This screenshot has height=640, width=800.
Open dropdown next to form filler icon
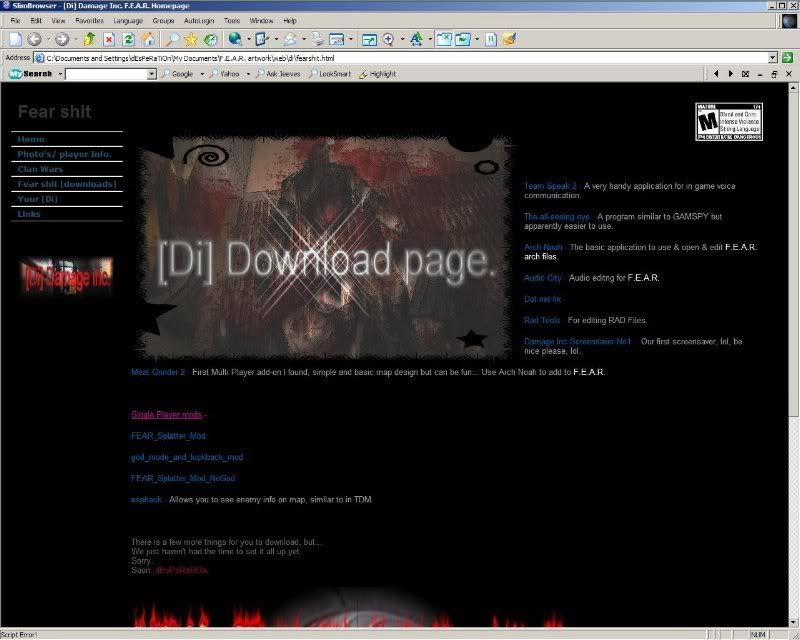pos(276,39)
